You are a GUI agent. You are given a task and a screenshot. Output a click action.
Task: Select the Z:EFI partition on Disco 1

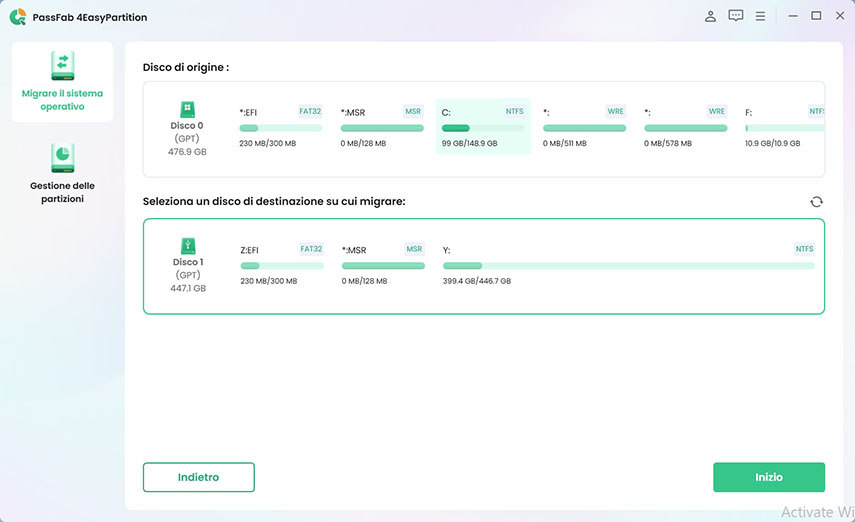[x=280, y=264]
